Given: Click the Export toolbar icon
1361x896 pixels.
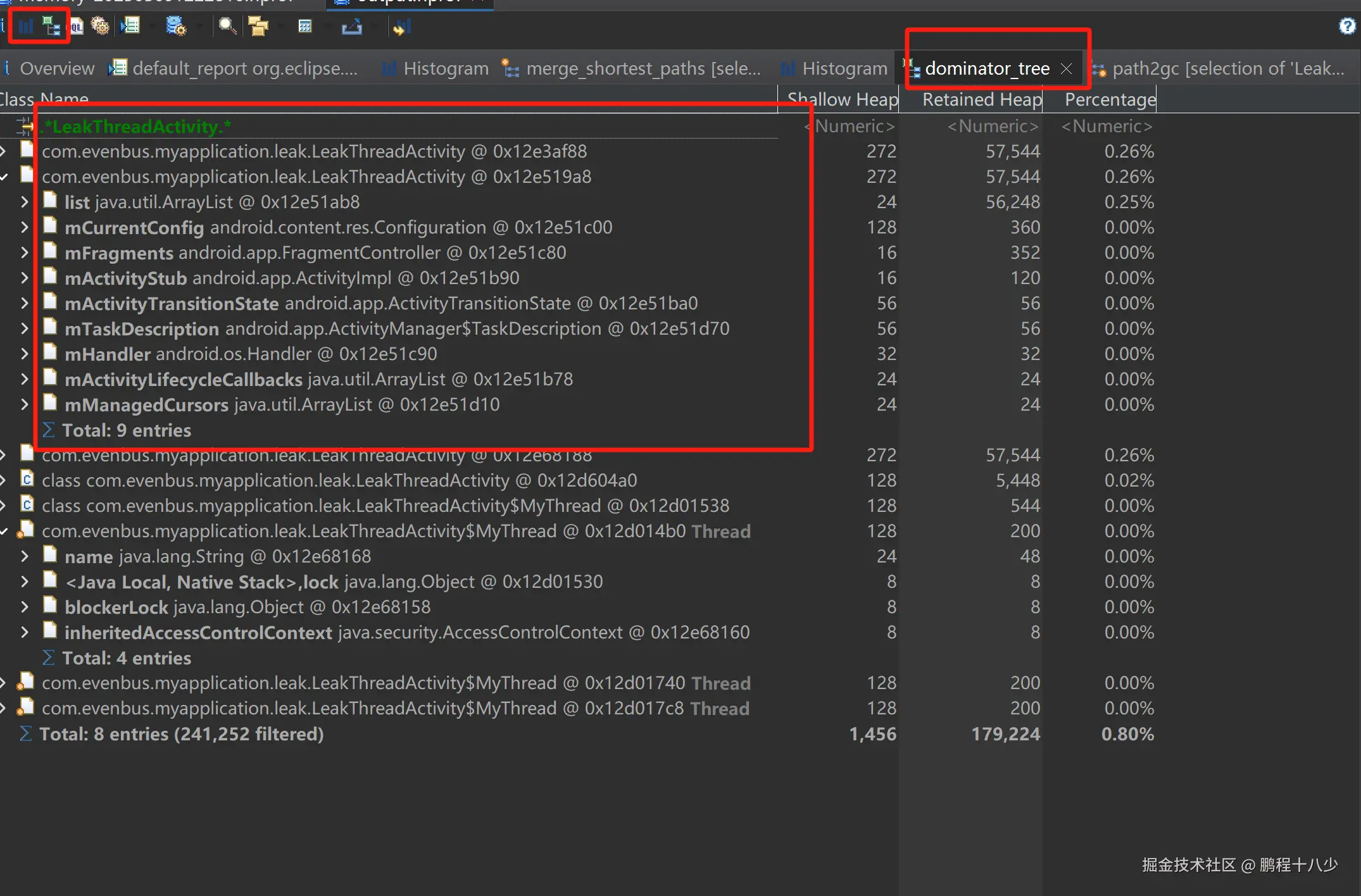Looking at the screenshot, I should tap(352, 27).
